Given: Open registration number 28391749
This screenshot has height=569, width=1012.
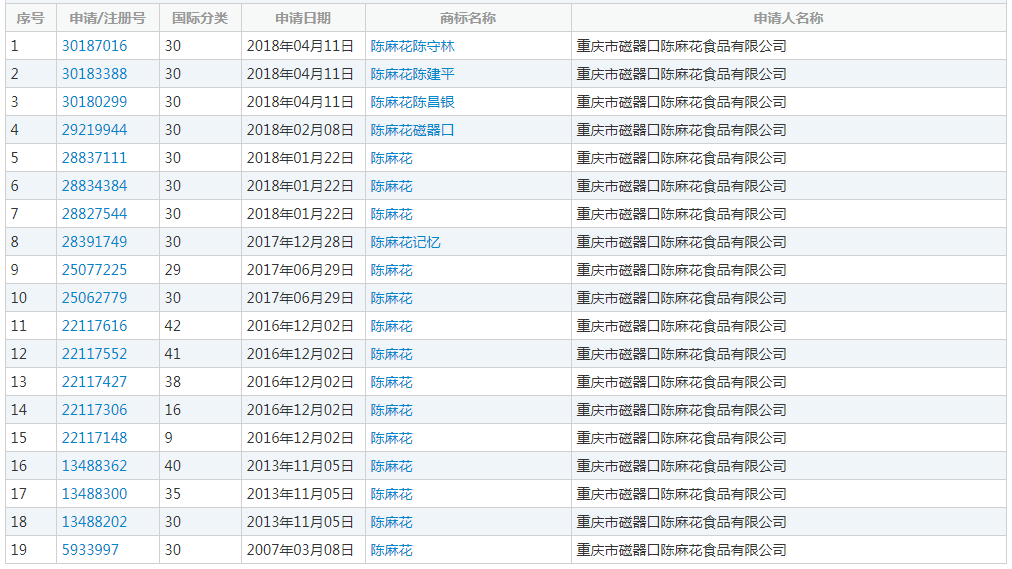Looking at the screenshot, I should coord(94,242).
